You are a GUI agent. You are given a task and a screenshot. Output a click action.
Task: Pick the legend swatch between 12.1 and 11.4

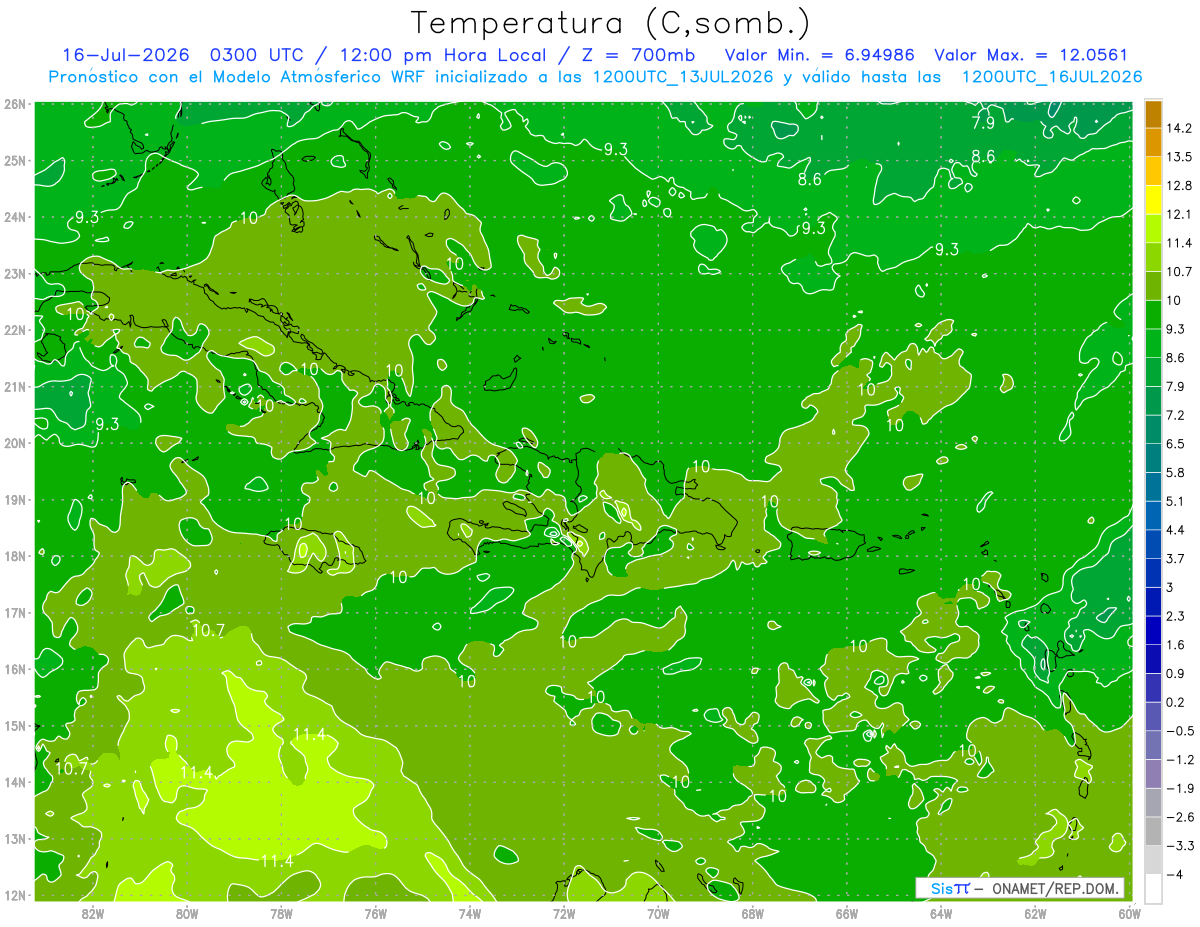(x=1153, y=228)
